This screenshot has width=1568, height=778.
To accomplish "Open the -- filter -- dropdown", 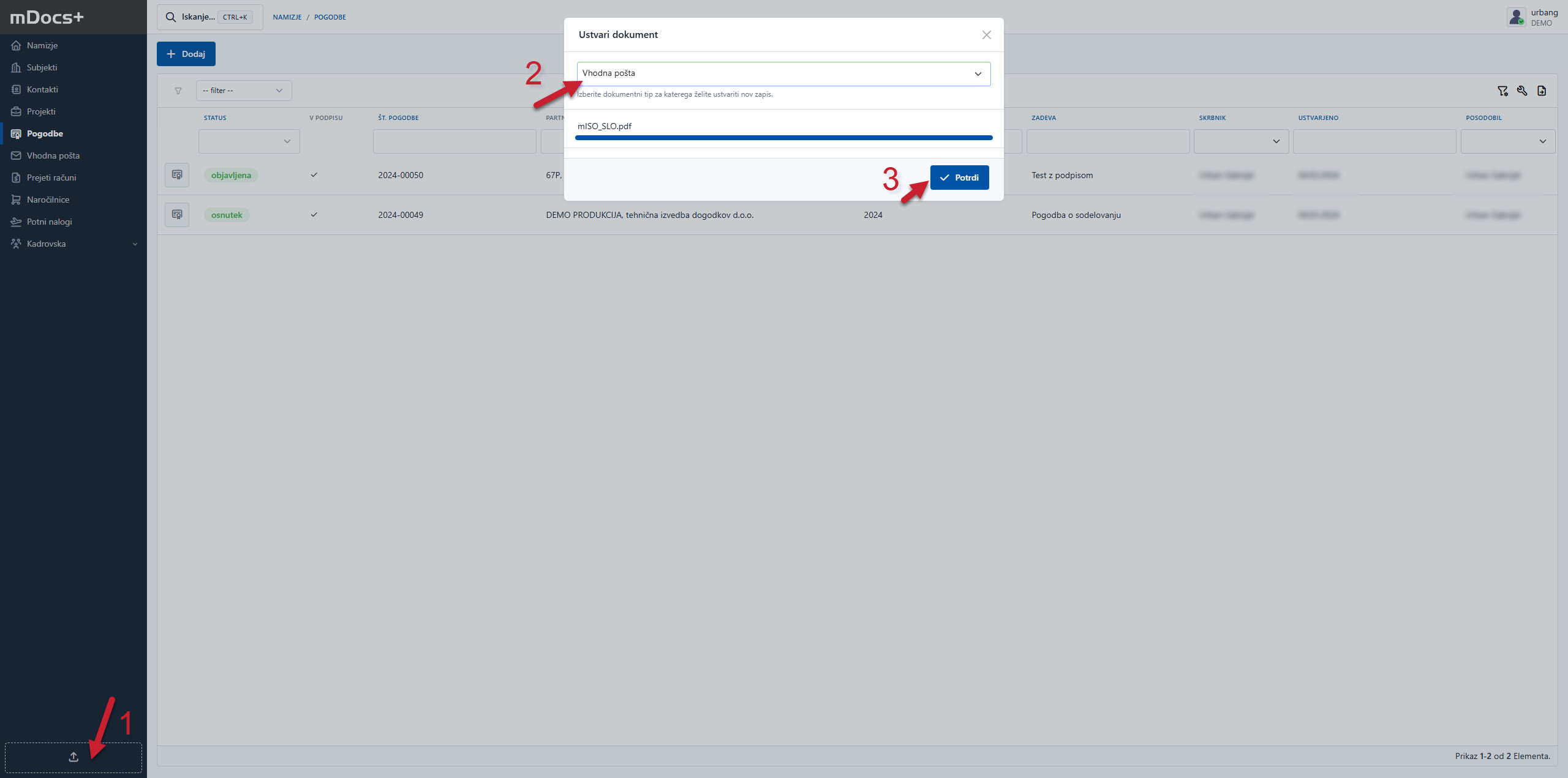I will (x=243, y=91).
